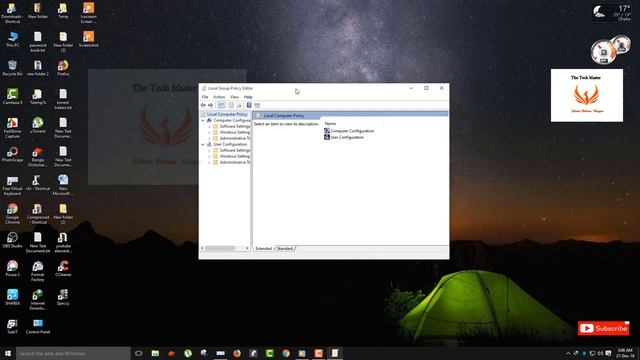Screen dimensions: 640x360
Task: Select the Format Factory desktop icon
Action: pos(38,271)
